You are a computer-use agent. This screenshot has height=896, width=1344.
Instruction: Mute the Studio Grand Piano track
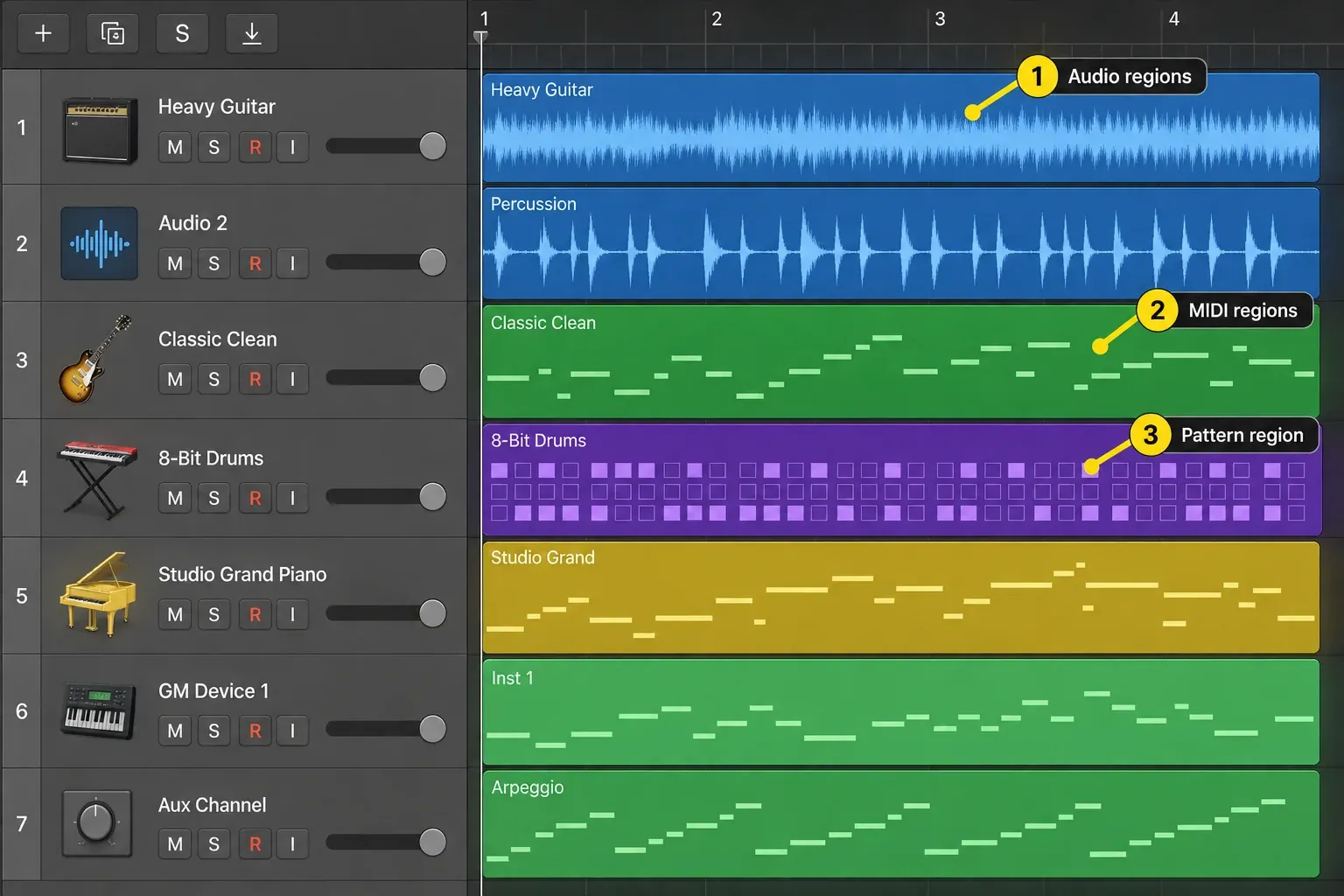(x=175, y=614)
